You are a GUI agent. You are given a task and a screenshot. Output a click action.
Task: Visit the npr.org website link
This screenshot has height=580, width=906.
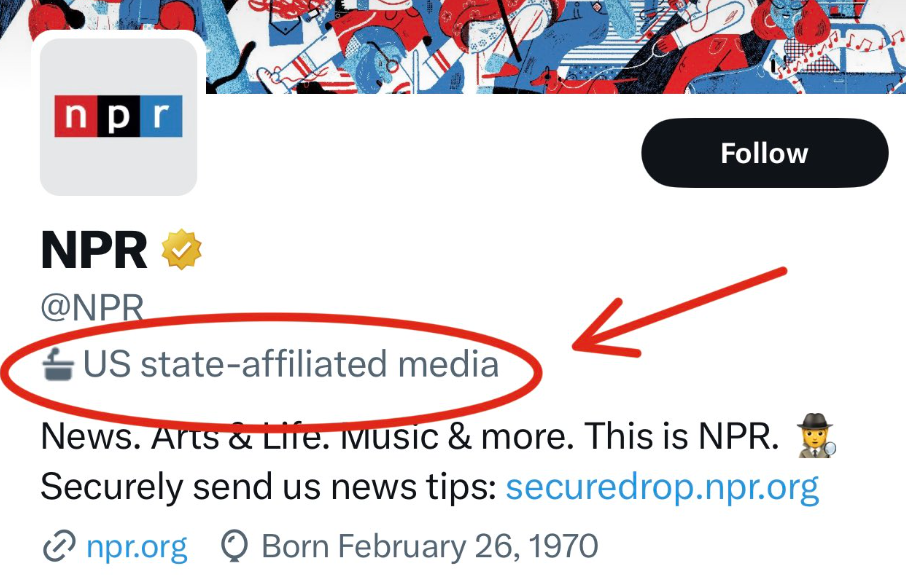click(x=137, y=547)
